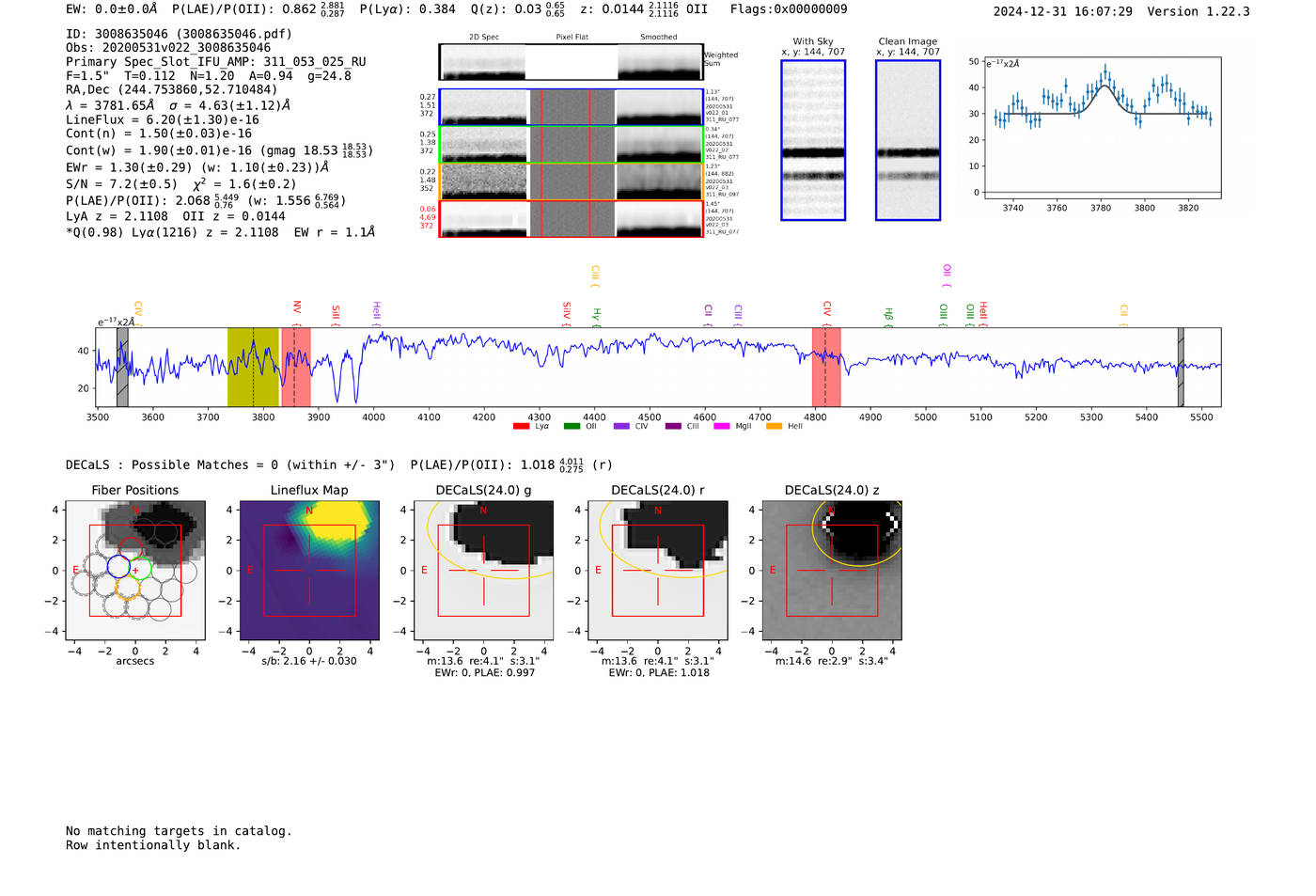Select the Row intentionally blank text
The width and height of the screenshot is (1316, 896).
coord(153,845)
